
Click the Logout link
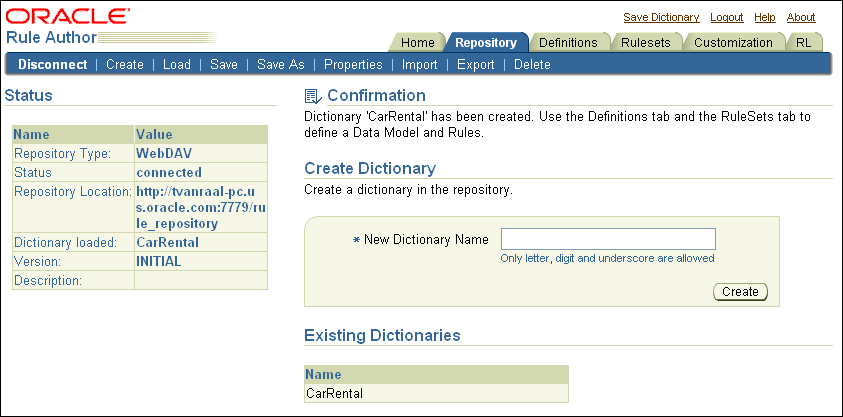click(x=726, y=17)
